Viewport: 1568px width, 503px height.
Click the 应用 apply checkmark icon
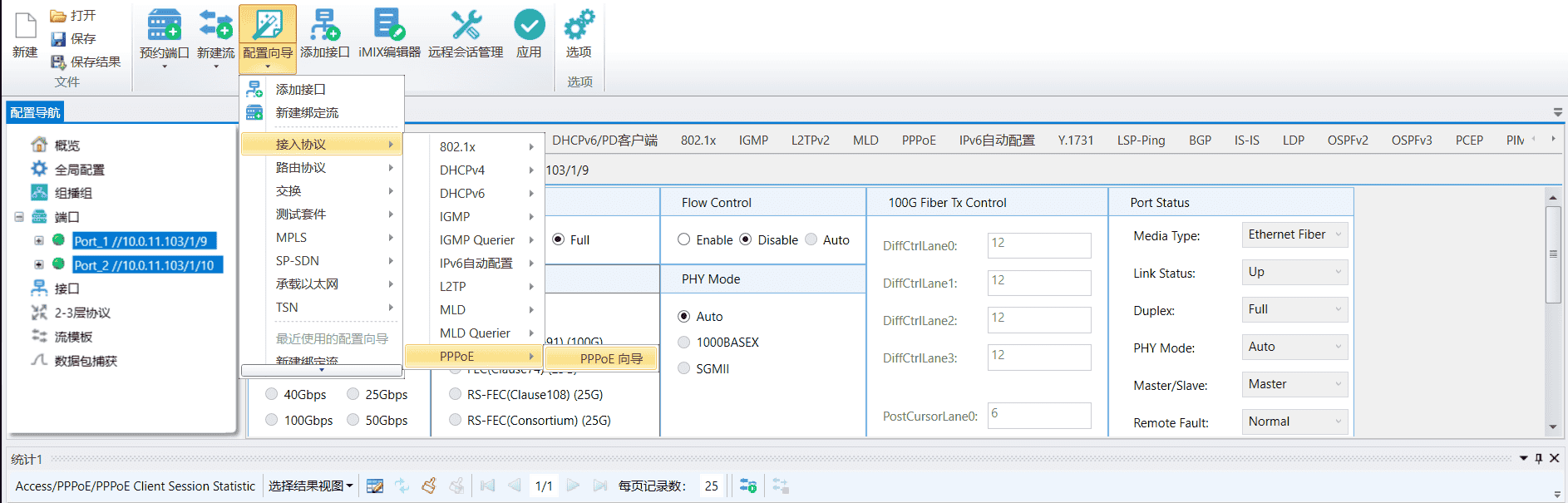(529, 27)
